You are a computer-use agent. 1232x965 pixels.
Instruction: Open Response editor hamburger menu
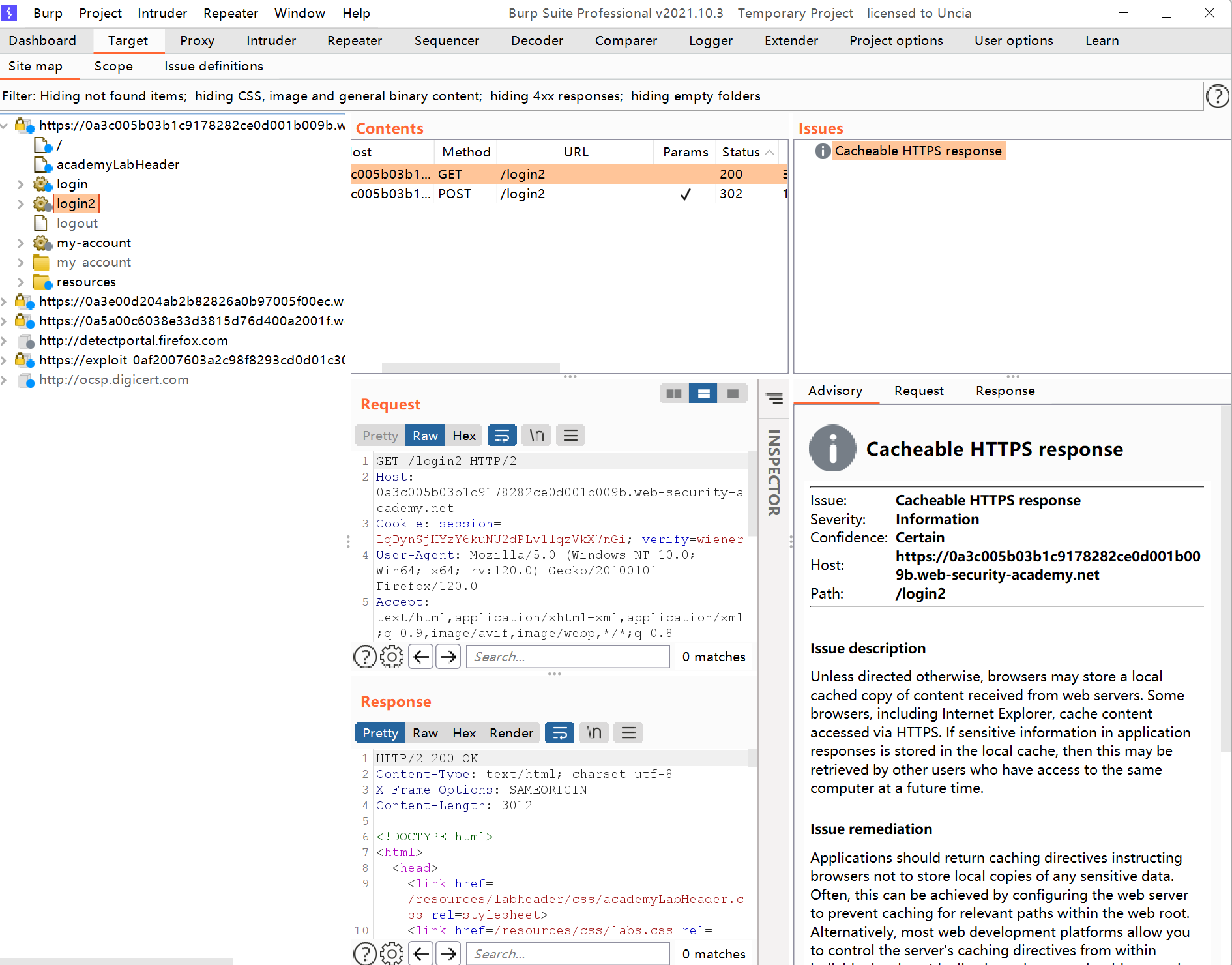(628, 733)
